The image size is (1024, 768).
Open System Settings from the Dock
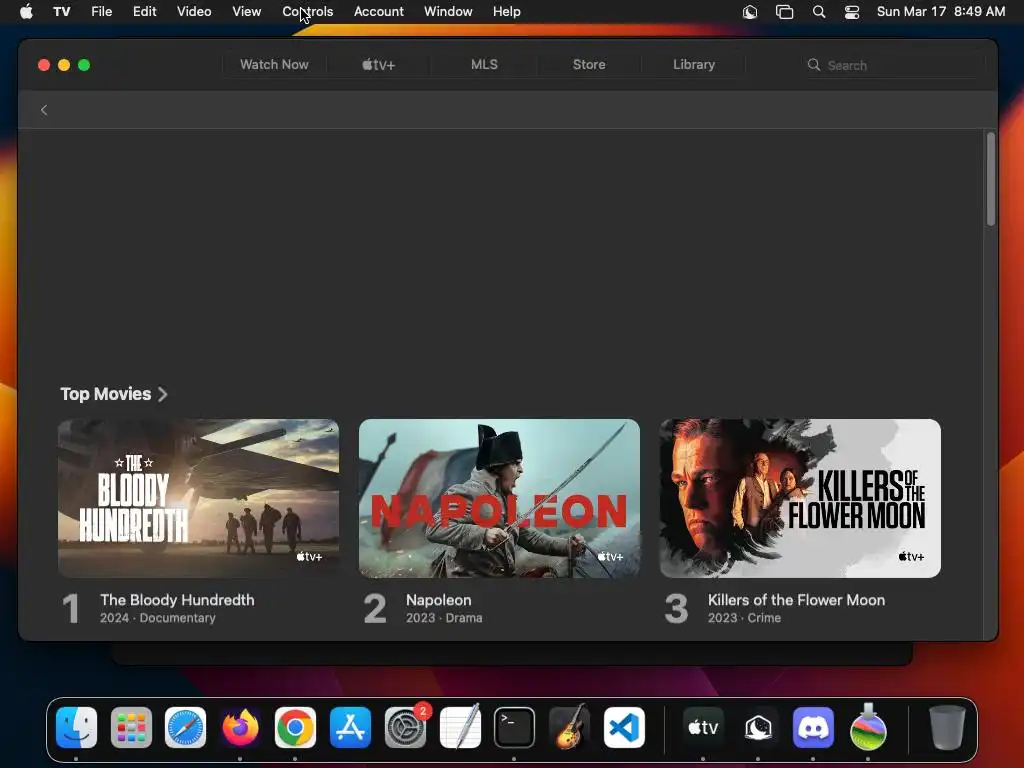coord(405,727)
